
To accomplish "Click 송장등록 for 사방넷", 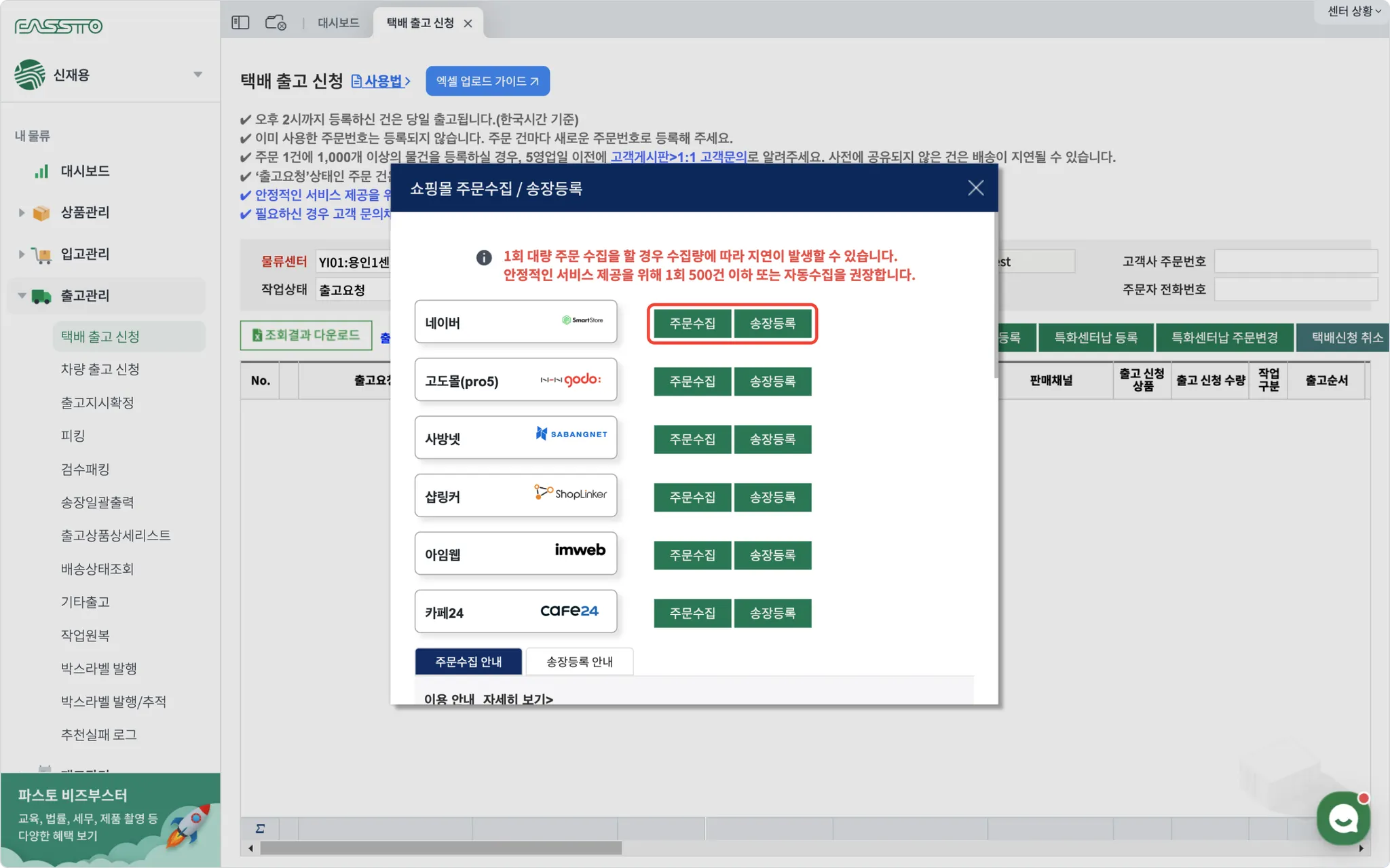I will 772,439.
